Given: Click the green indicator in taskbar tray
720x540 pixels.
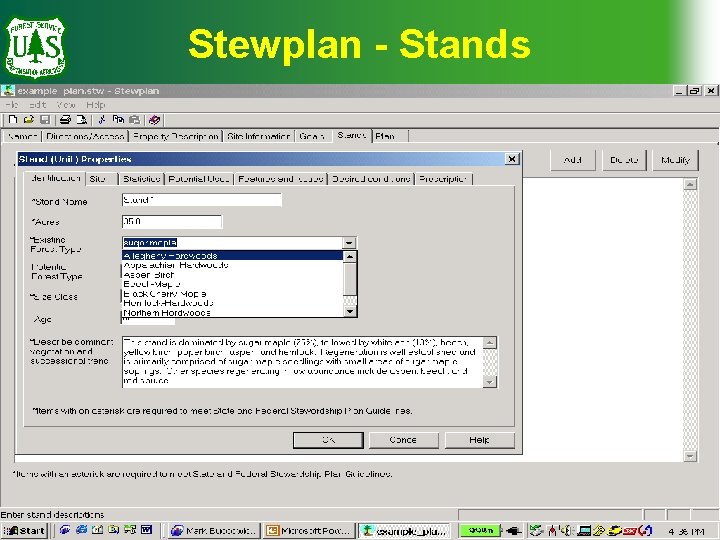Looking at the screenshot, I should point(480,530).
